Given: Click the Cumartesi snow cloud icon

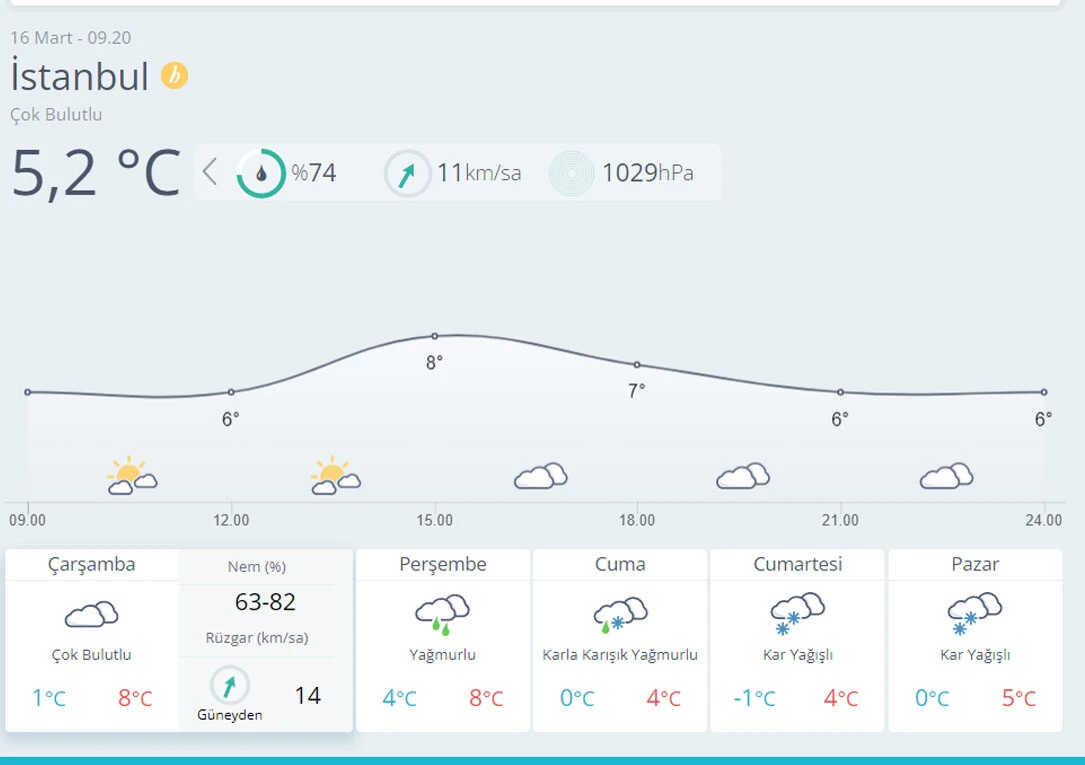Looking at the screenshot, I should point(797,614).
